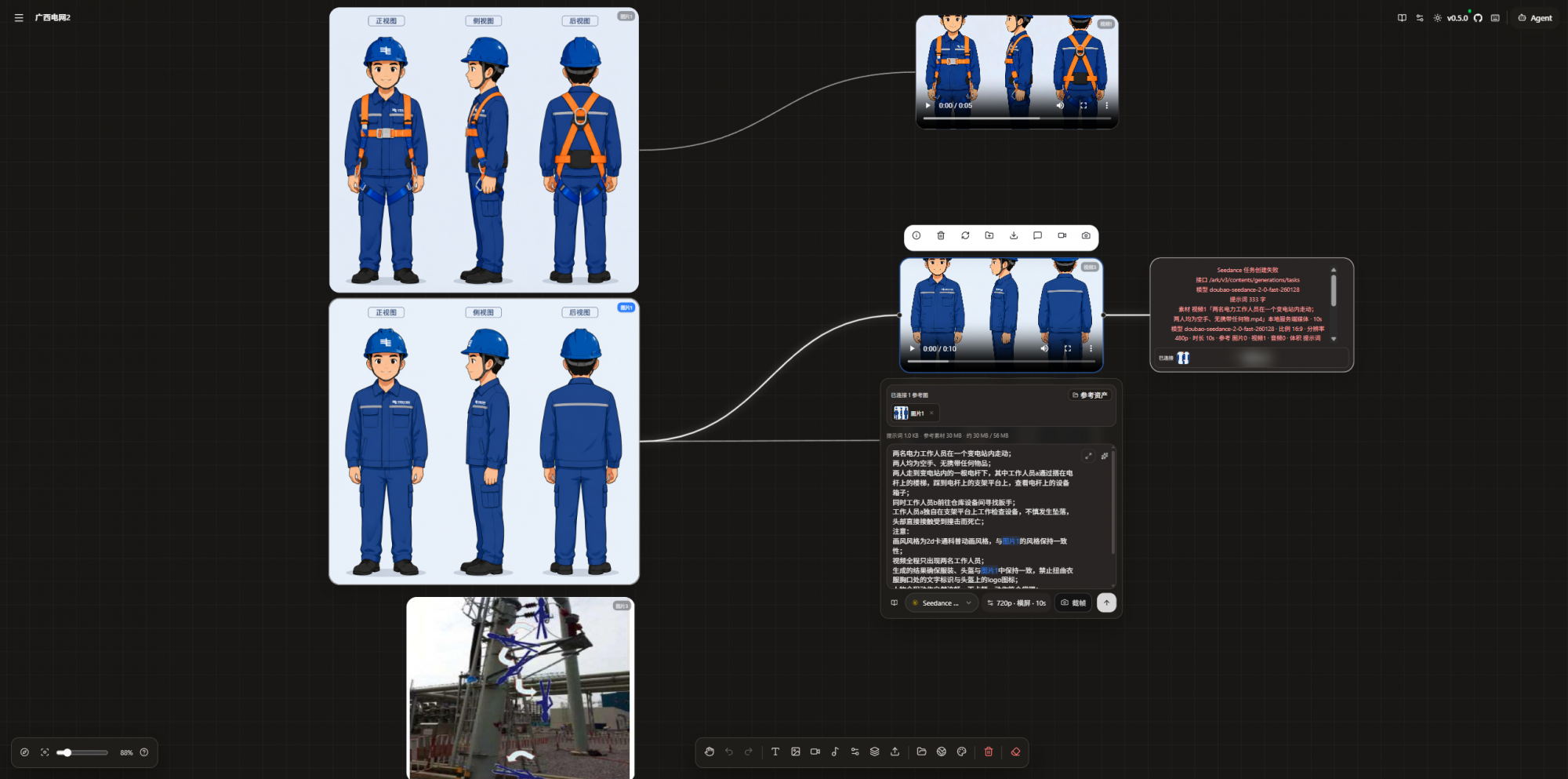Seek on the 0:05 video progress bar
1568x779 pixels.
point(1018,118)
